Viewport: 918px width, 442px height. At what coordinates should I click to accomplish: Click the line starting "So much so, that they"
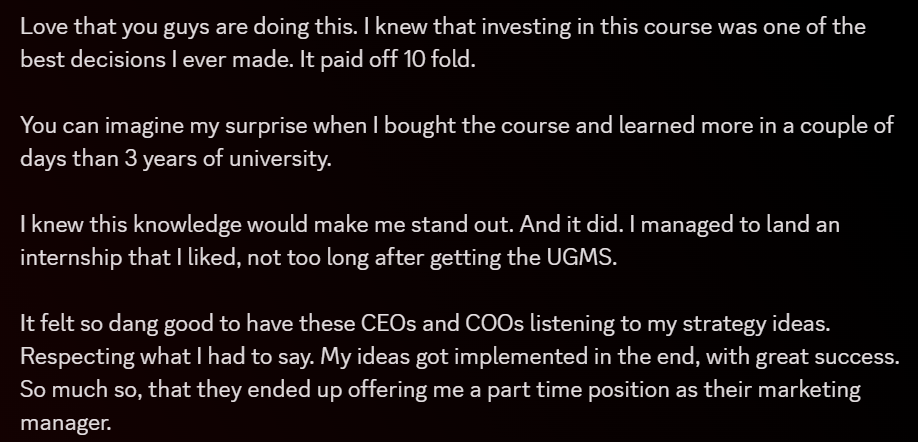click(x=440, y=390)
